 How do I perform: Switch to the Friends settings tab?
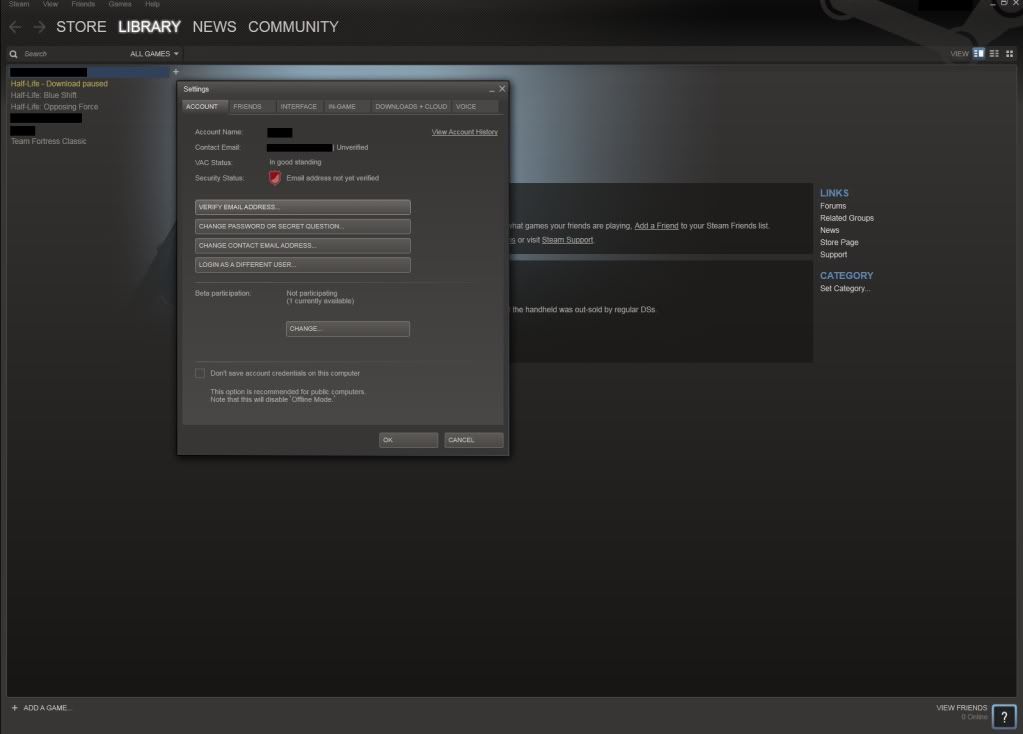(x=251, y=106)
